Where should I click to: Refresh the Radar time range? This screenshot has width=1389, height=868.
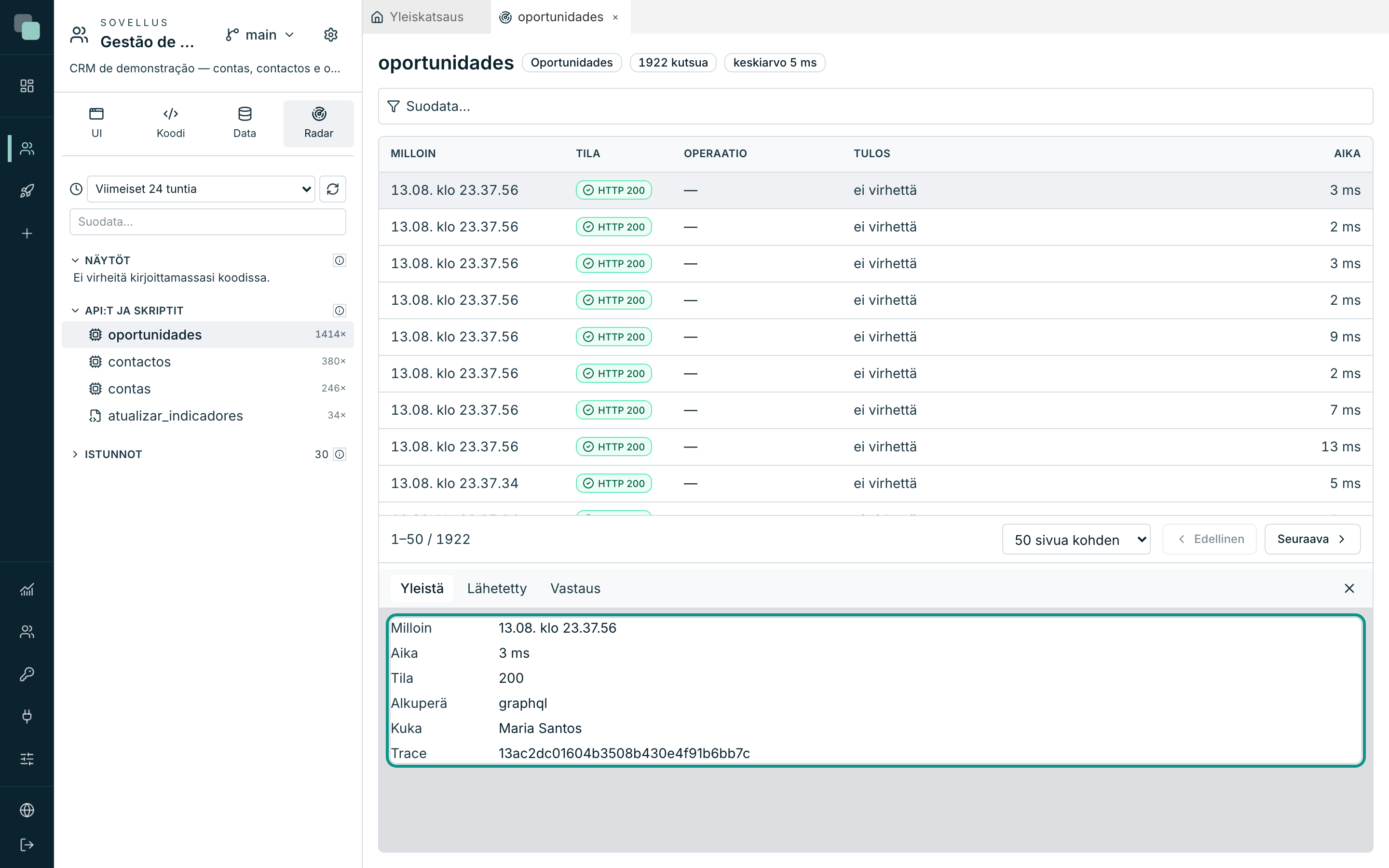tap(333, 189)
